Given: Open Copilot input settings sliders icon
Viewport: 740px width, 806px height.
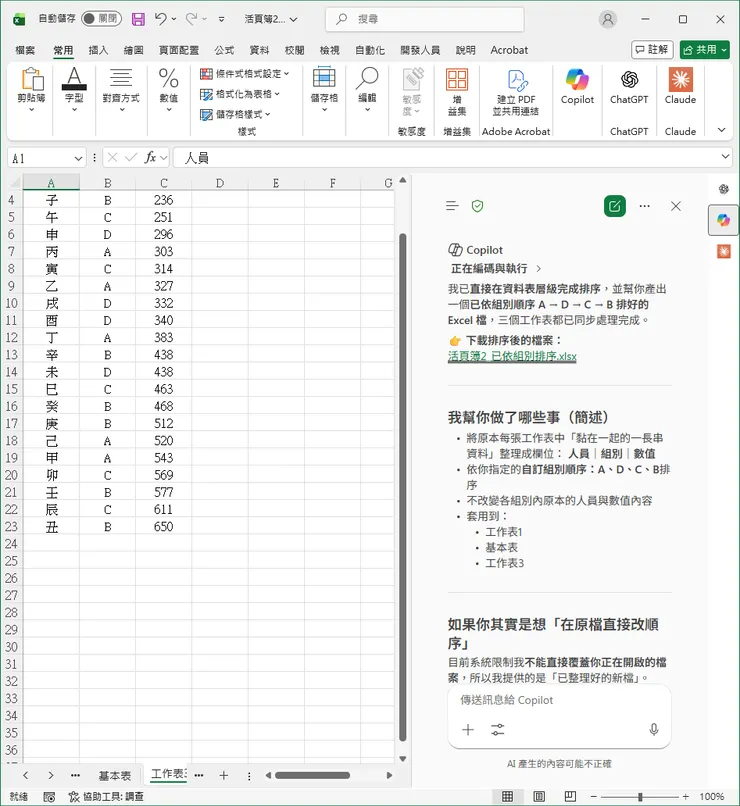Looking at the screenshot, I should (497, 729).
